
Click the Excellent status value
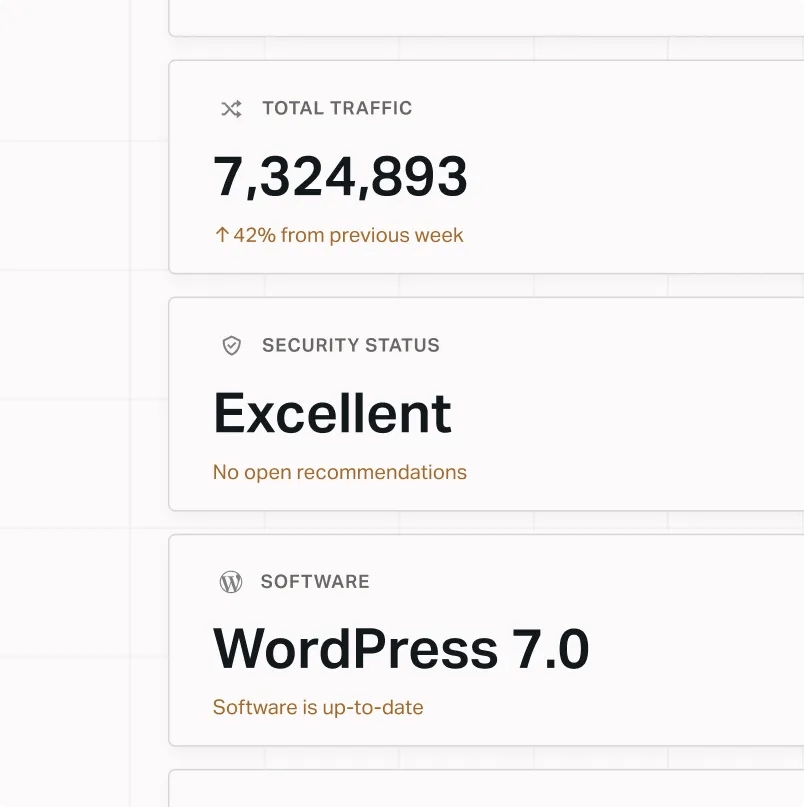coord(333,413)
